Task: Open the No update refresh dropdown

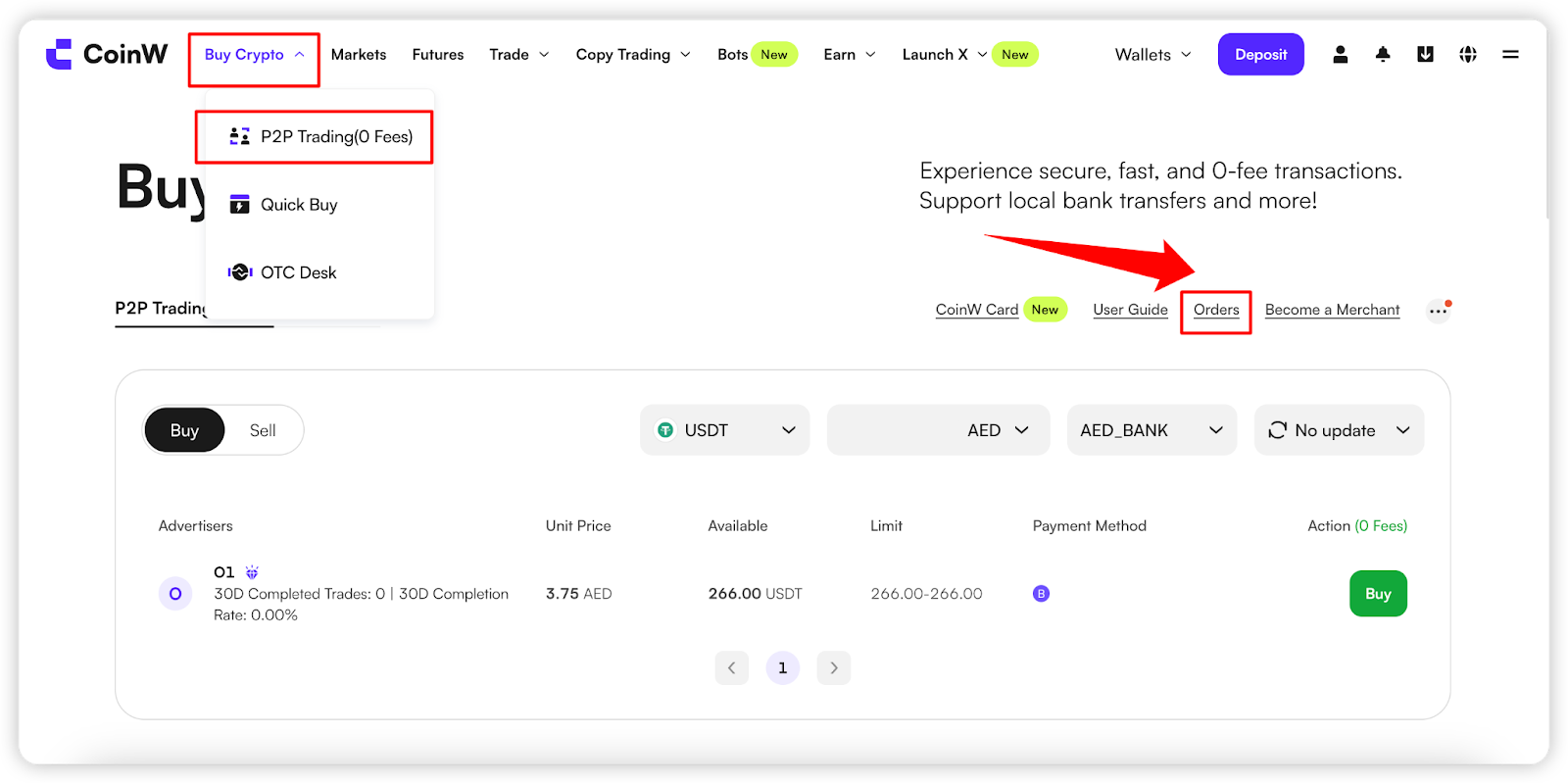Action: point(1339,430)
